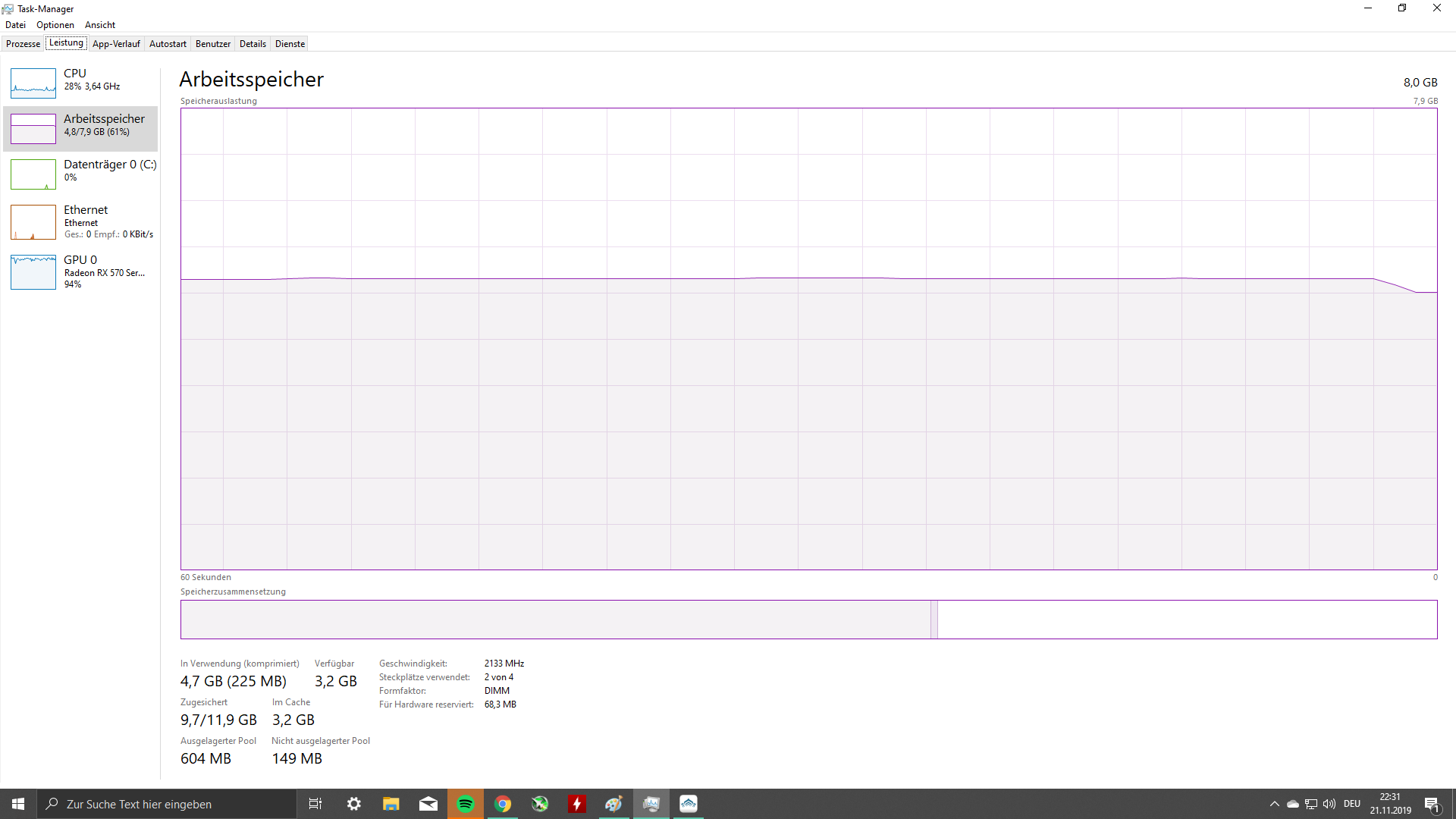
Task: Expand hidden system tray icons
Action: point(1275,804)
